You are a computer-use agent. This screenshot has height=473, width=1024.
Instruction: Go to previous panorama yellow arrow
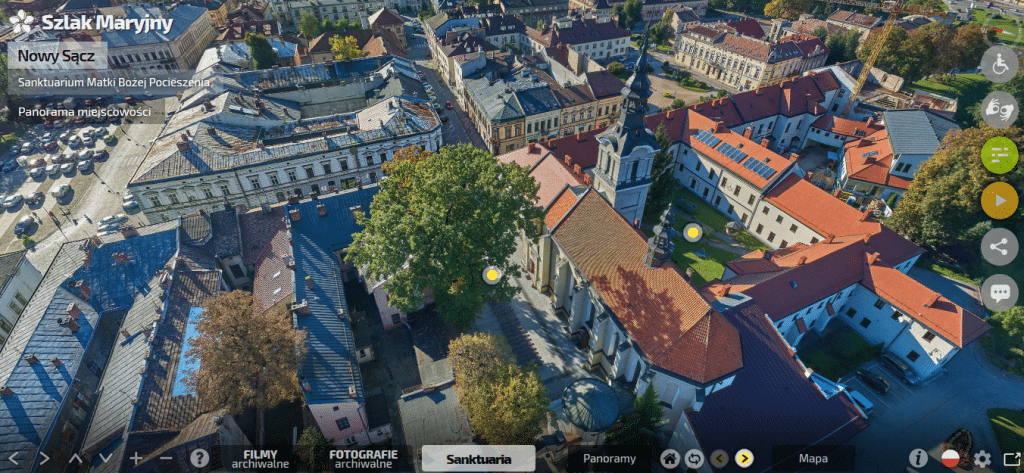pos(719,459)
